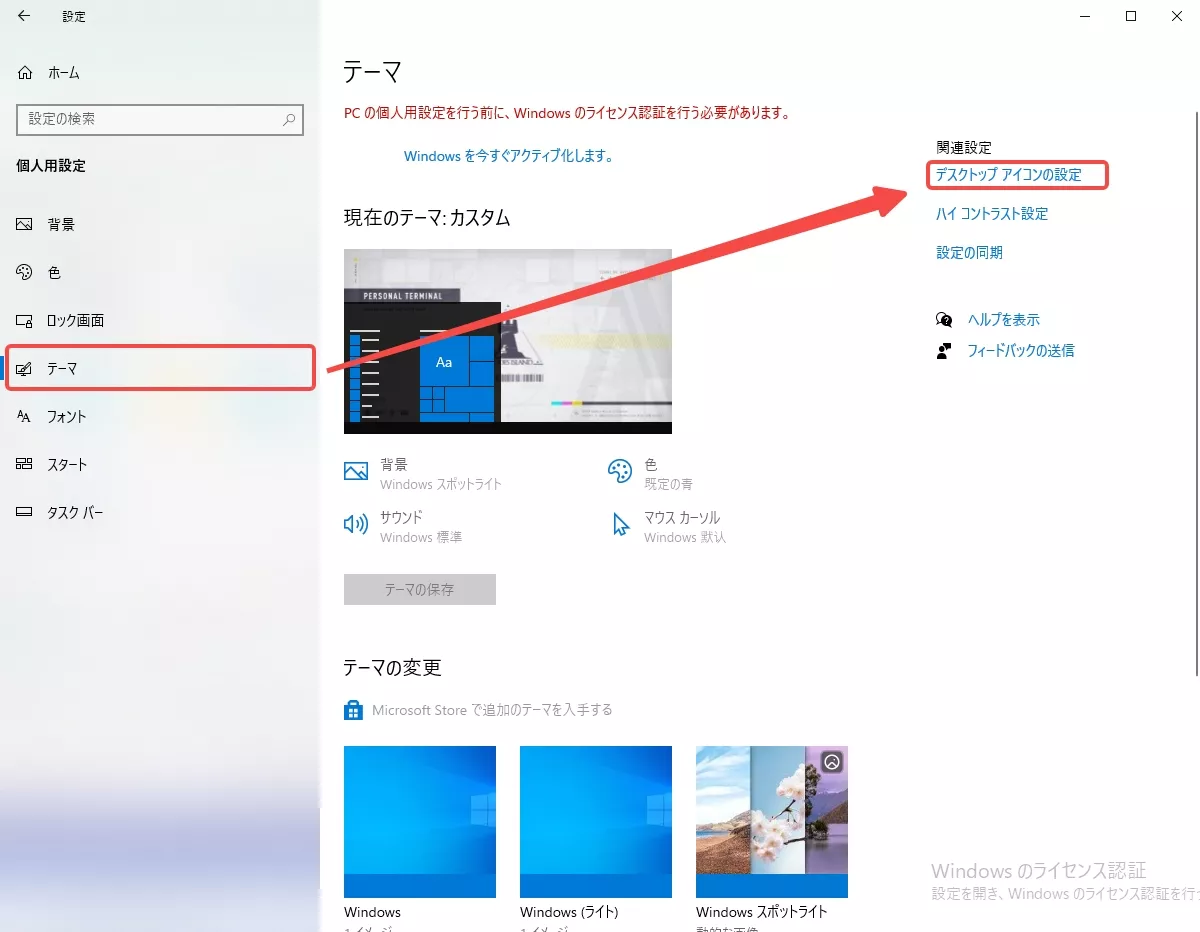Click the テーマの保存 button
The height and width of the screenshot is (932, 1200).
(x=420, y=590)
